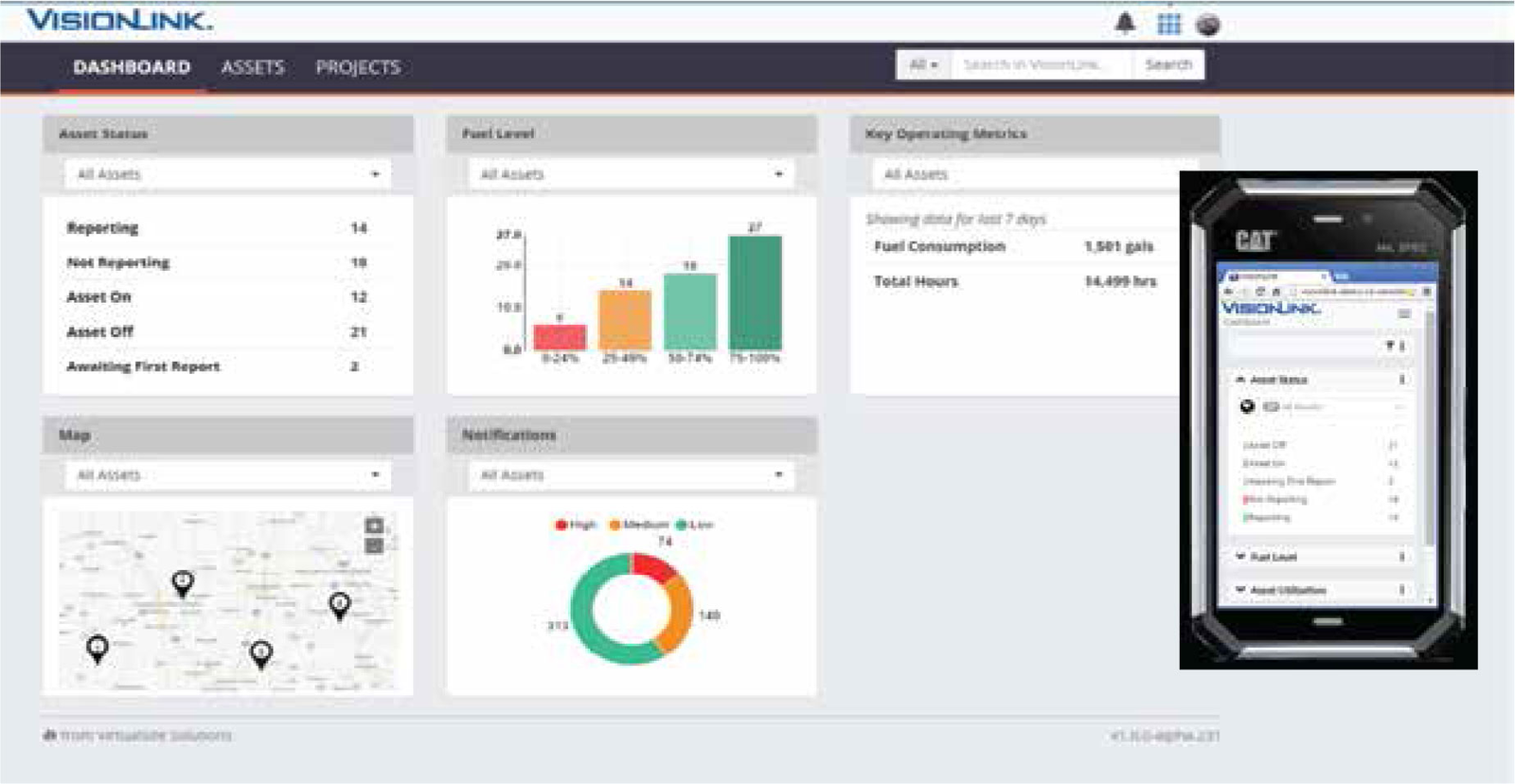Open the blue apps grid icon
Screen dimensions: 1515x784
pyautogui.click(x=1169, y=24)
